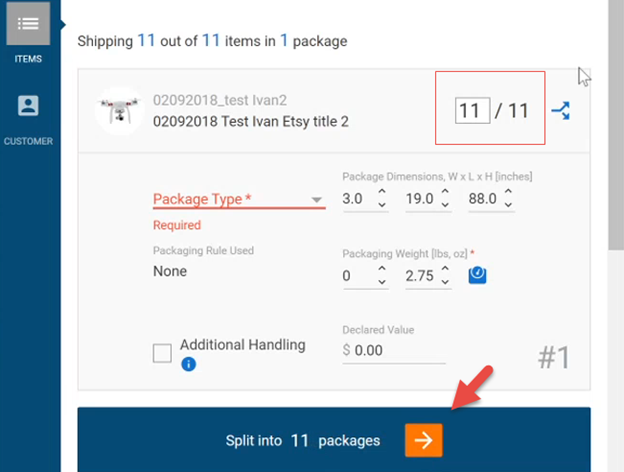
Task: Click the split/shuffle package arrows icon
Action: click(x=561, y=111)
